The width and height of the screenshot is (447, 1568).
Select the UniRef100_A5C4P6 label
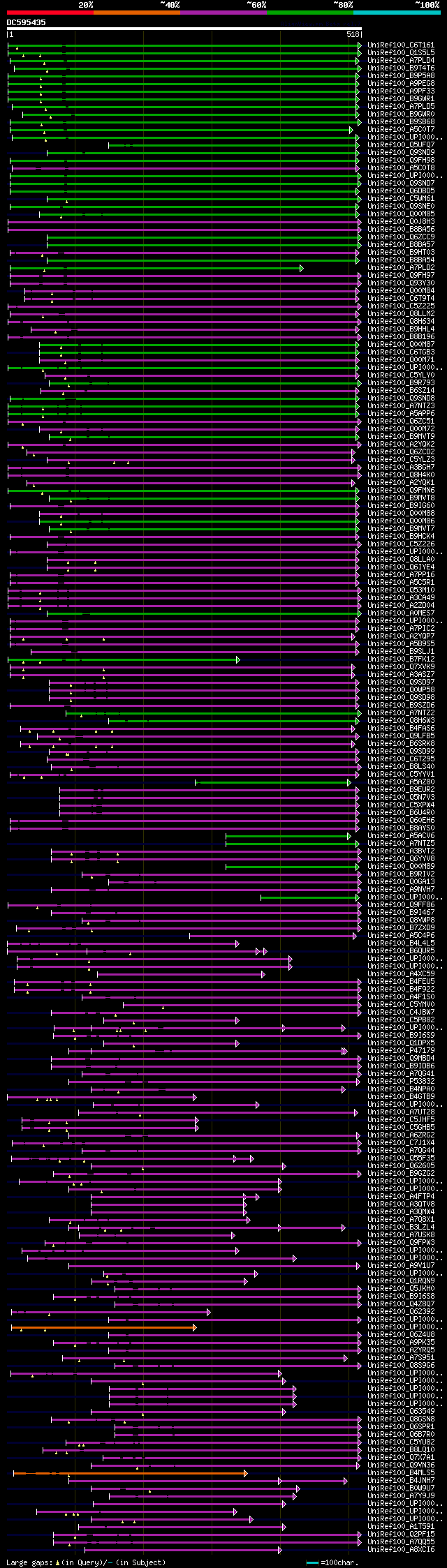click(401, 936)
